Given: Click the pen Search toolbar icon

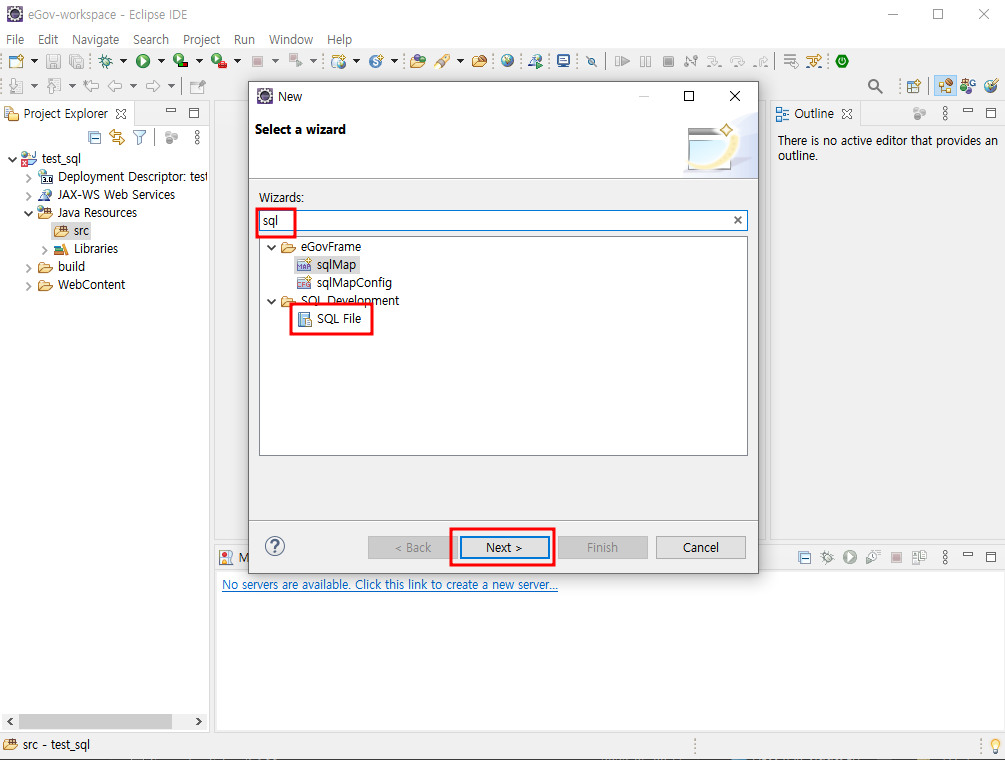Looking at the screenshot, I should (x=442, y=62).
